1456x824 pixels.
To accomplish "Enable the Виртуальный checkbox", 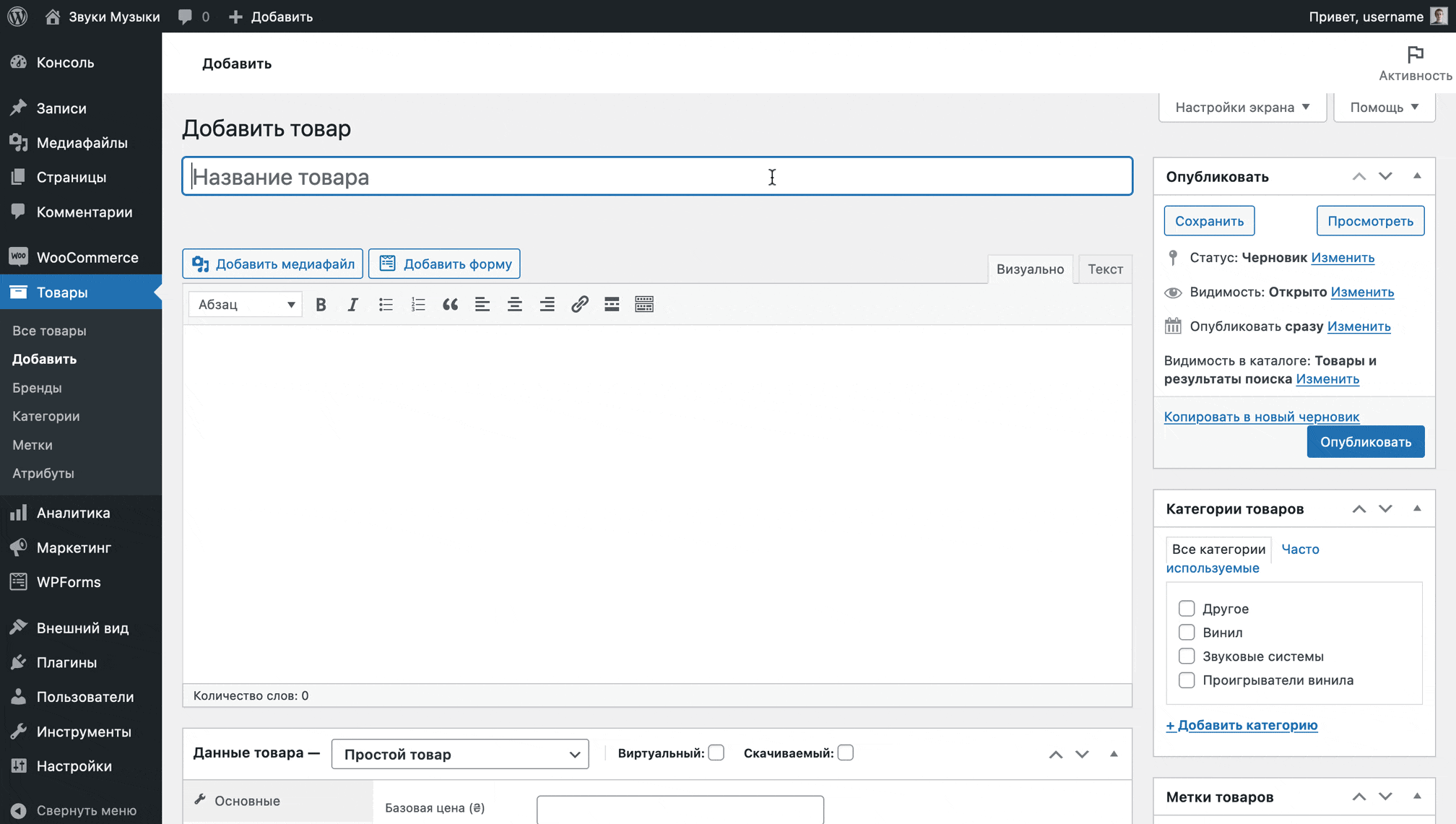I will [x=716, y=753].
